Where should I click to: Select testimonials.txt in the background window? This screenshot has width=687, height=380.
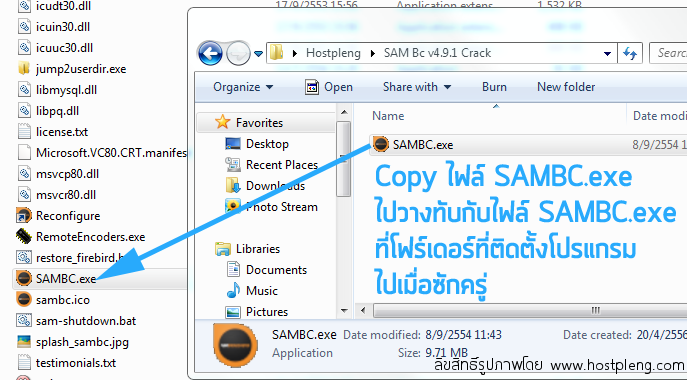76,363
